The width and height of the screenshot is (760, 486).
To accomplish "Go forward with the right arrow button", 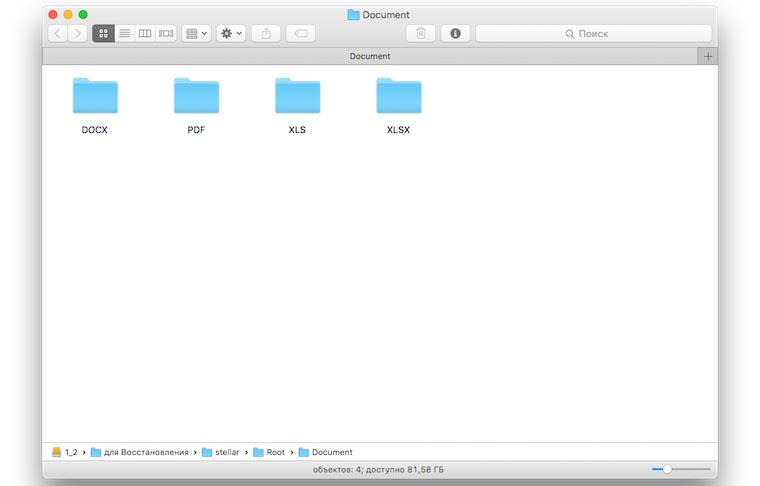I will coord(78,33).
